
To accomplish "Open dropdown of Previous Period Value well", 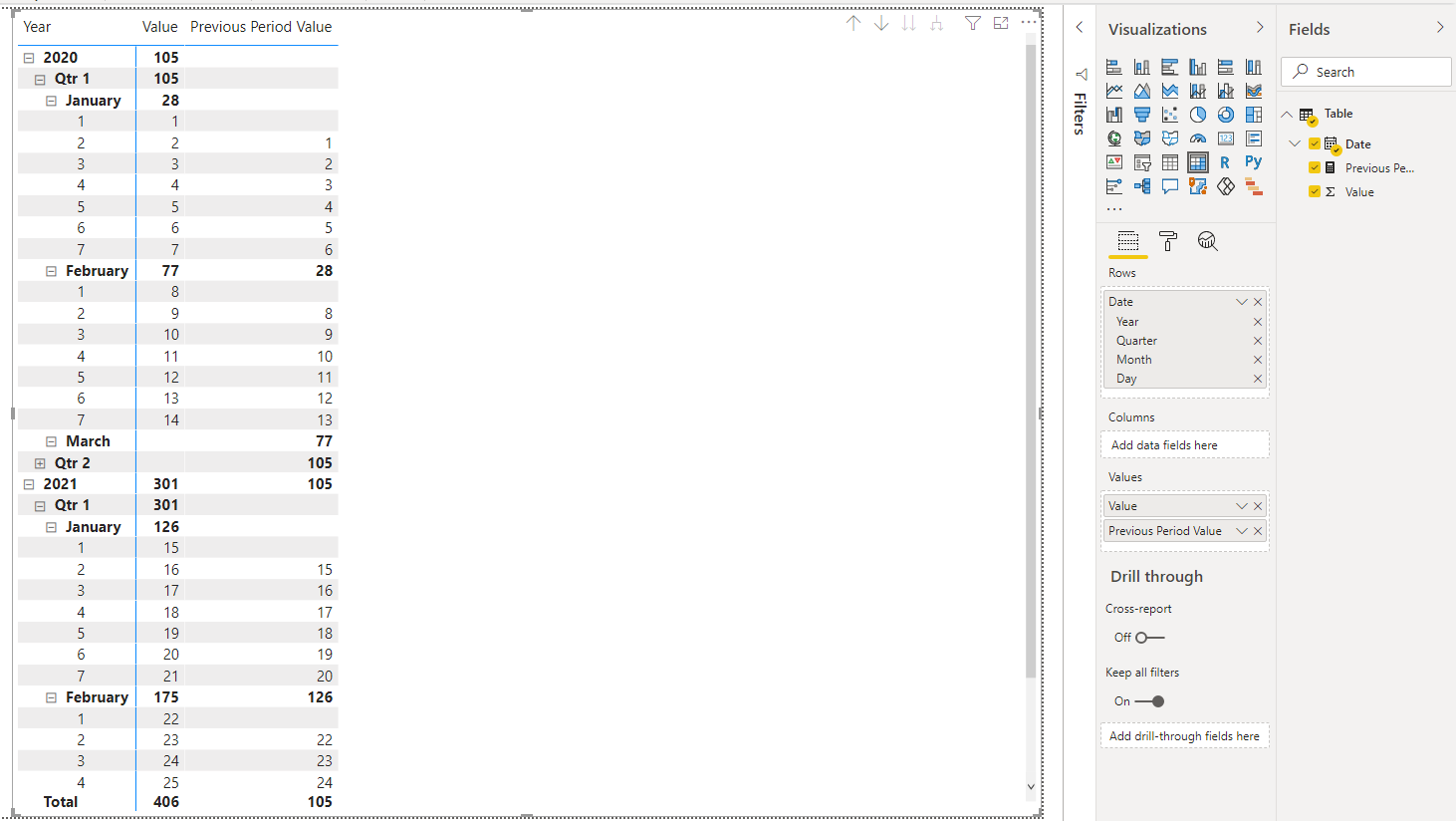I will tap(1242, 531).
